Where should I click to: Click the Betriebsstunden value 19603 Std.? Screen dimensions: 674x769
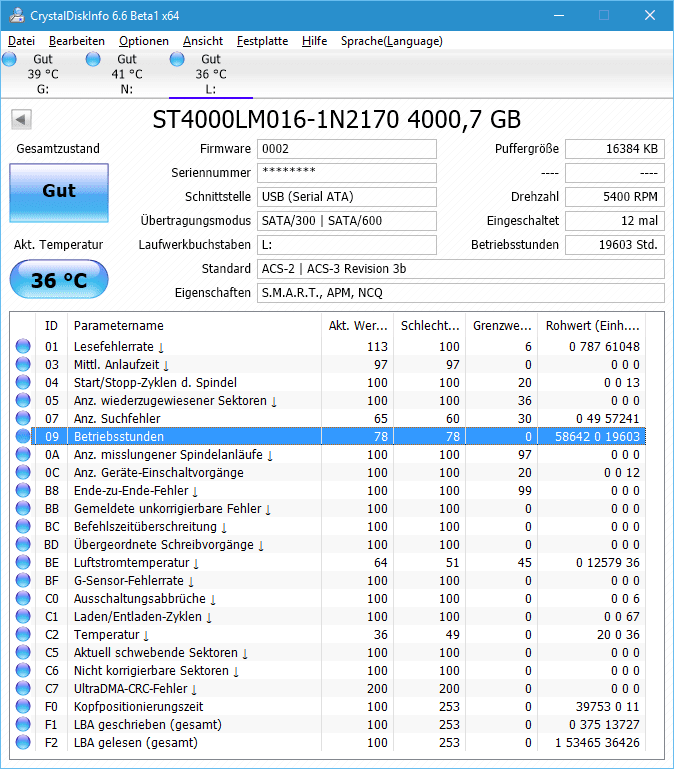pyautogui.click(x=615, y=245)
